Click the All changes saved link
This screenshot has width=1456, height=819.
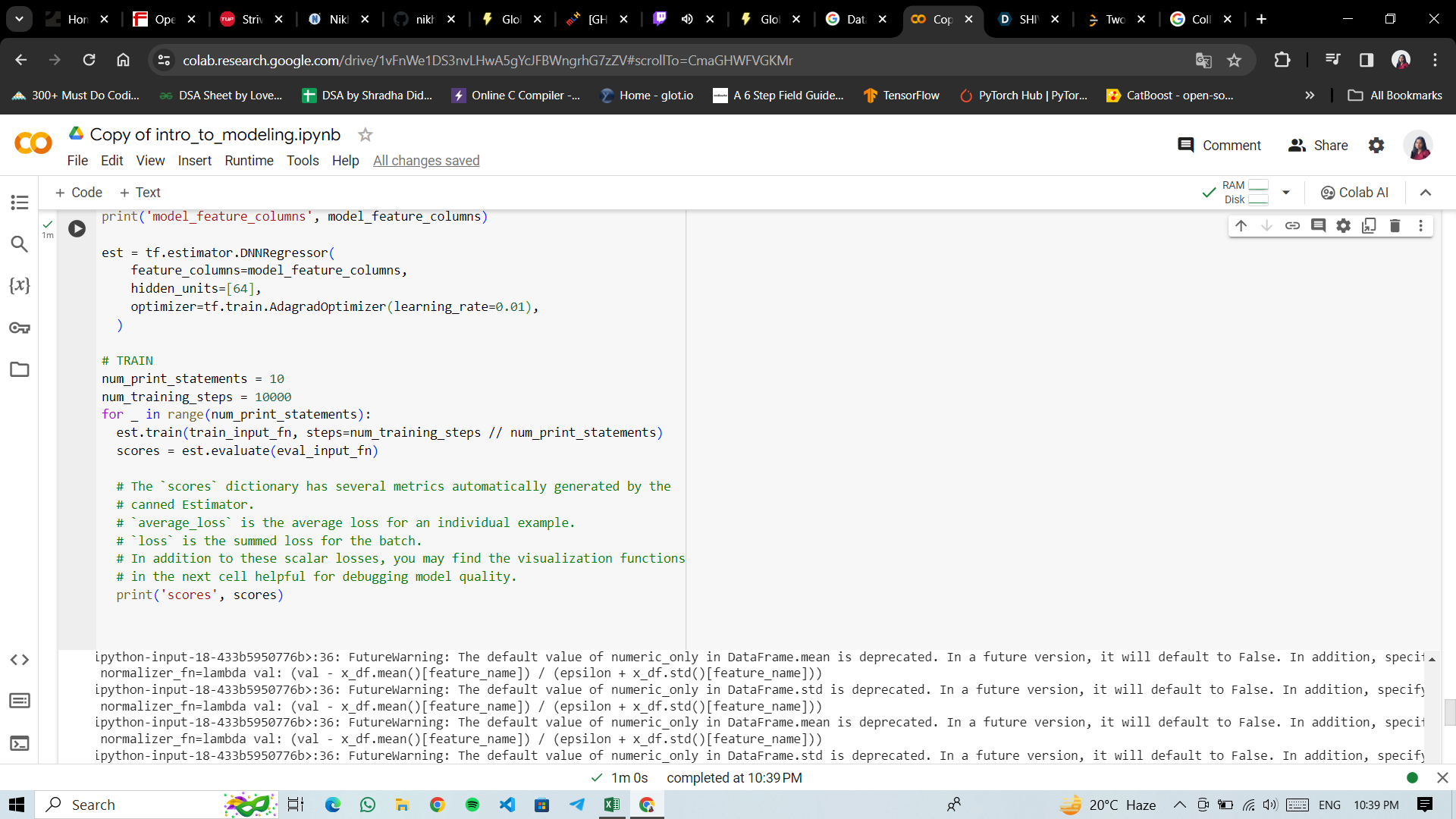click(426, 161)
